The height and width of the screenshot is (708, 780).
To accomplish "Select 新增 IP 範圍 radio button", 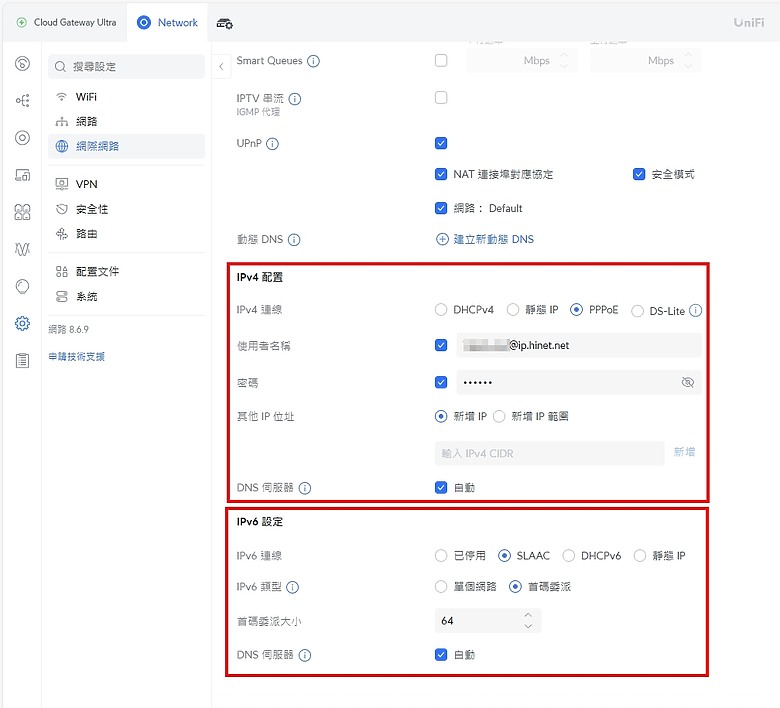I will point(499,416).
